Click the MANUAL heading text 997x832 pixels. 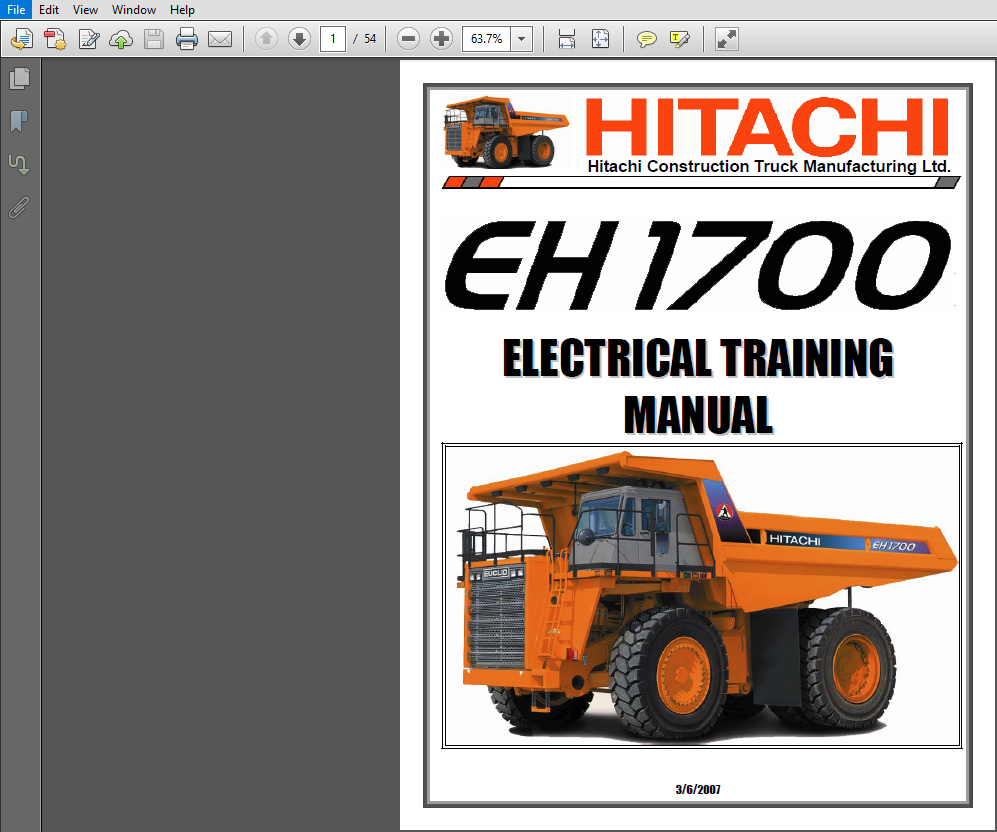698,414
